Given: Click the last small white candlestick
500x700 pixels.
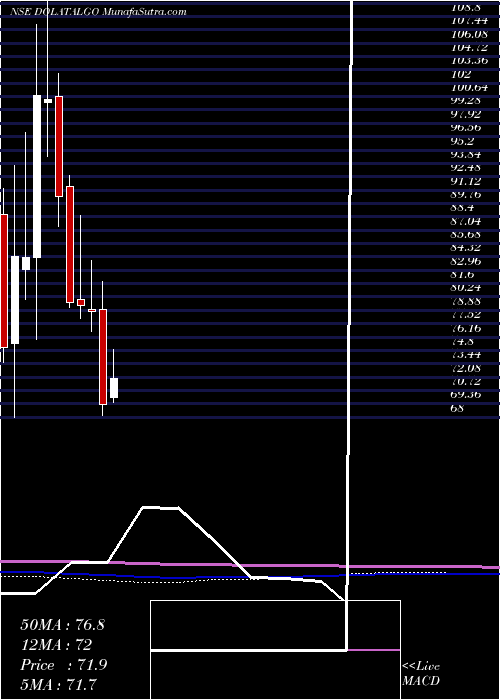Looking at the screenshot, I should pos(114,388).
